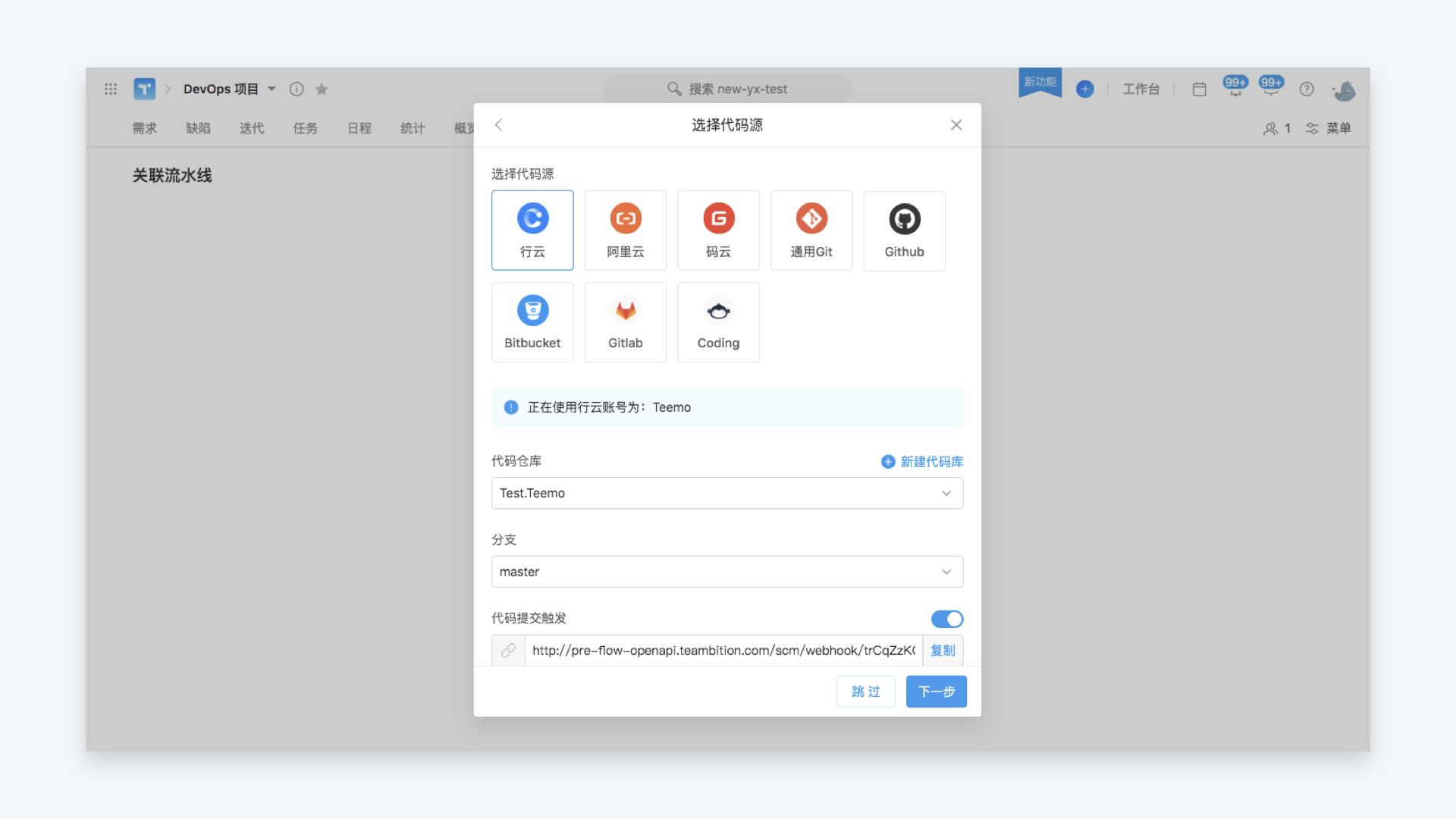Open the 缺陷 tab

199,128
